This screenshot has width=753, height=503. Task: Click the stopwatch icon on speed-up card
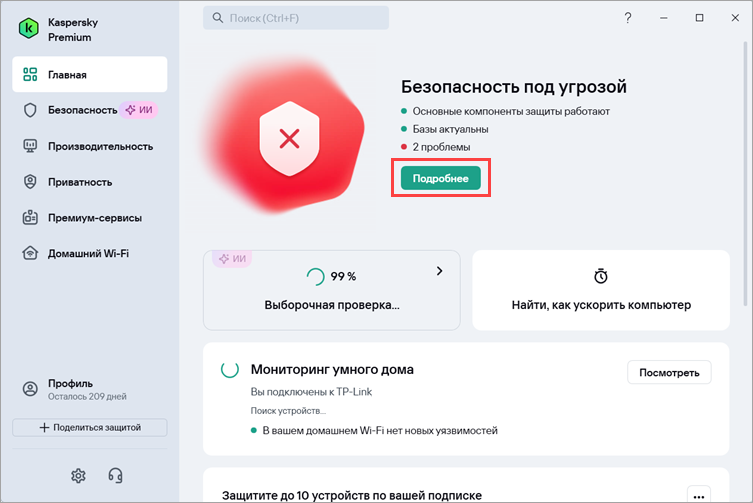click(601, 276)
